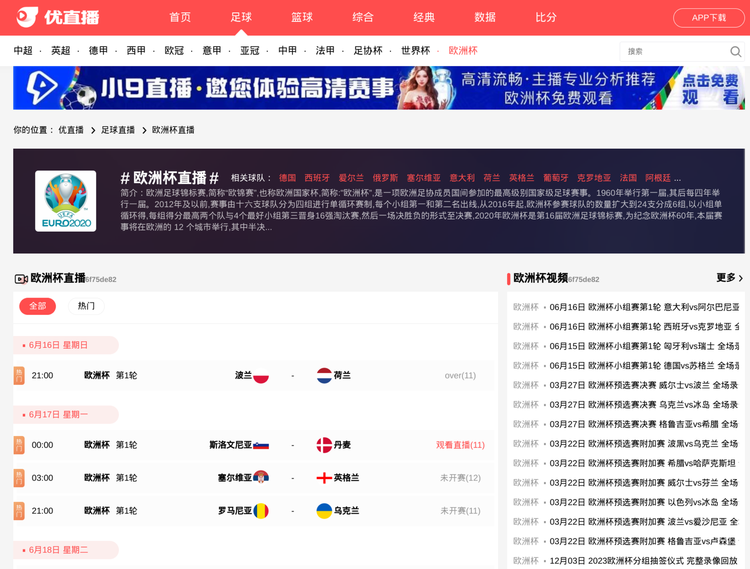This screenshot has height=569, width=750.
Task: Expand 更多 in 欧洲杯视频 section
Action: click(x=729, y=278)
